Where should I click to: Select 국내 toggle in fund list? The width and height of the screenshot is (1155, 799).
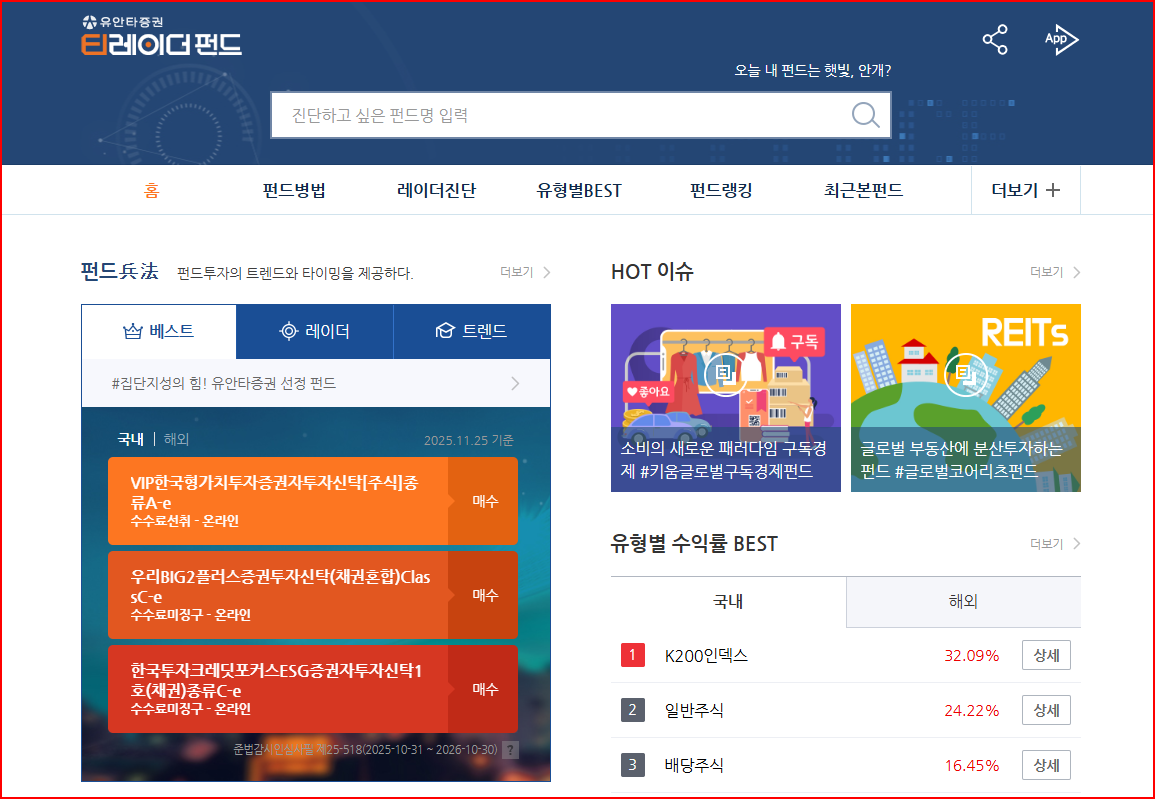pos(130,440)
